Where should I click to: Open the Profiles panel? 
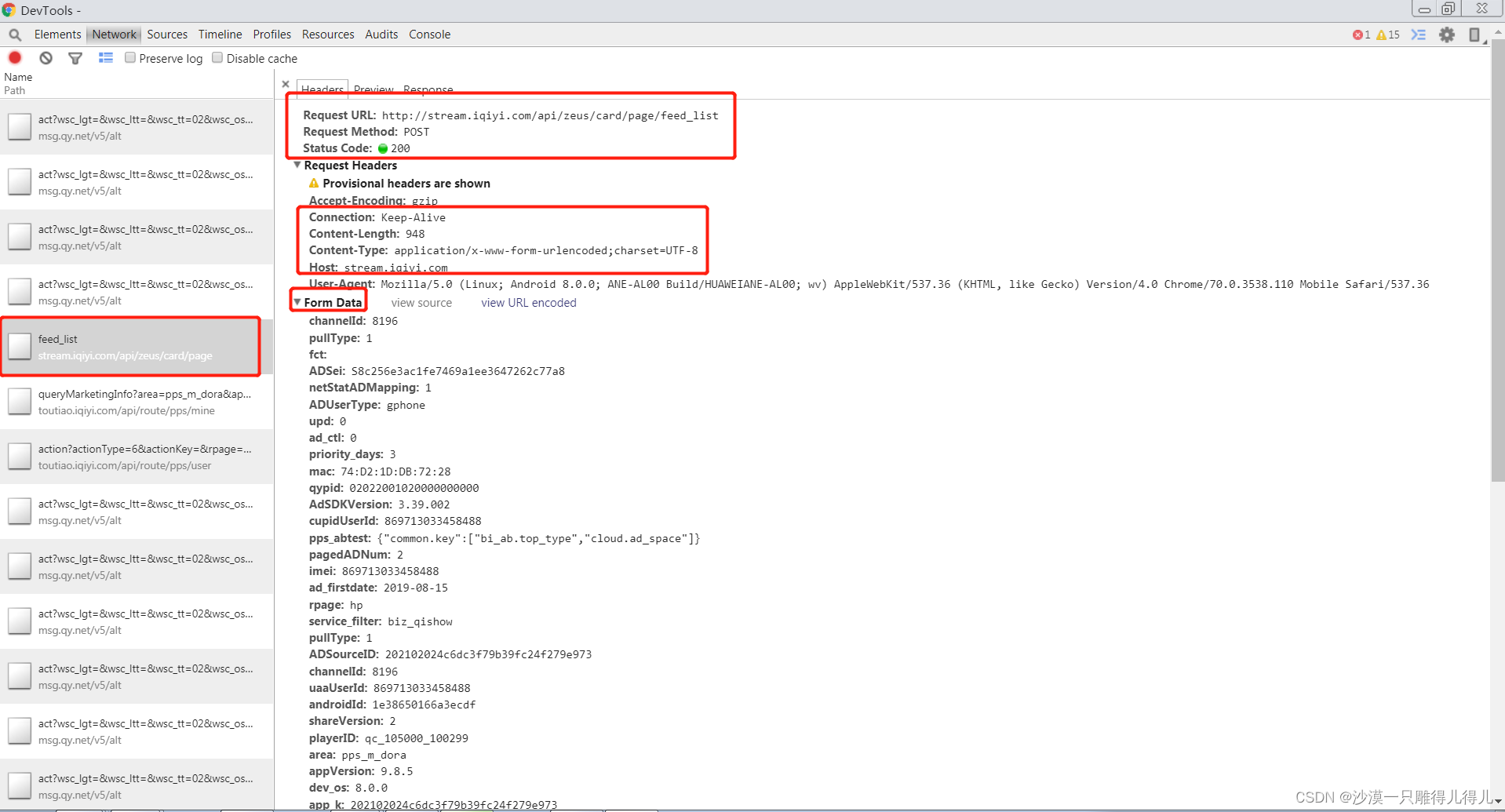(271, 35)
